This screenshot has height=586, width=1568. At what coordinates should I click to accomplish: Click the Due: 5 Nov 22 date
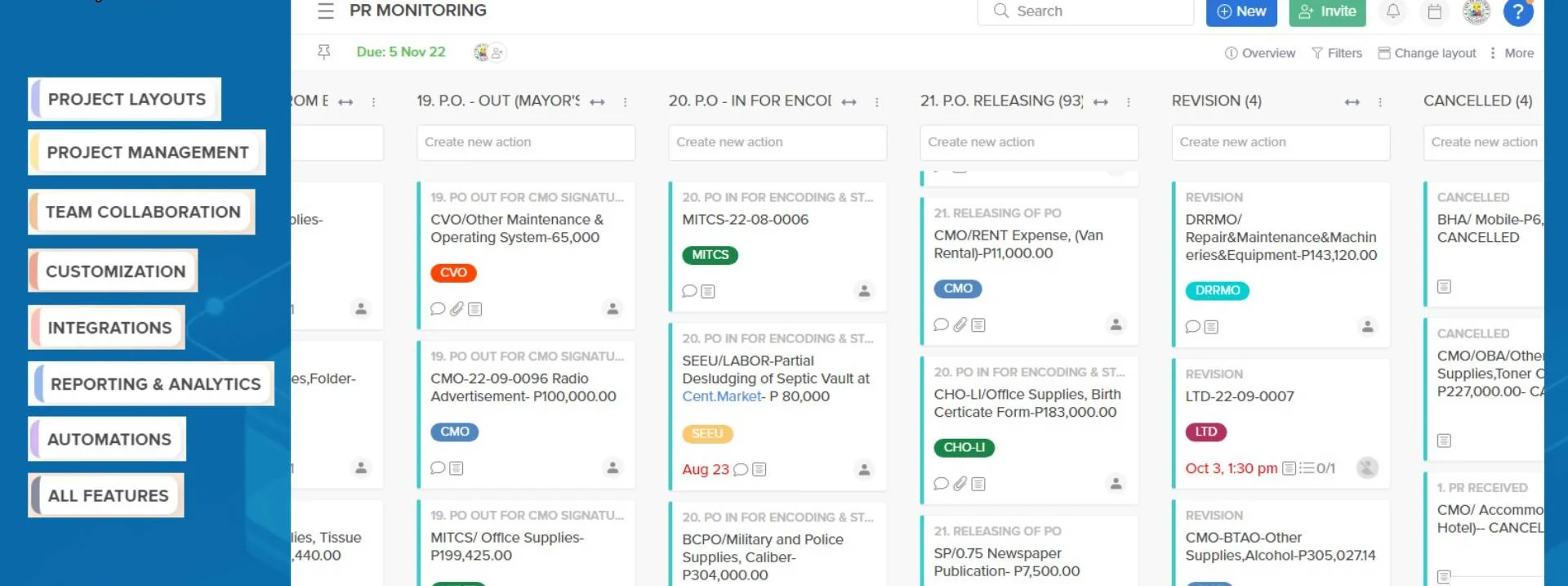401,52
